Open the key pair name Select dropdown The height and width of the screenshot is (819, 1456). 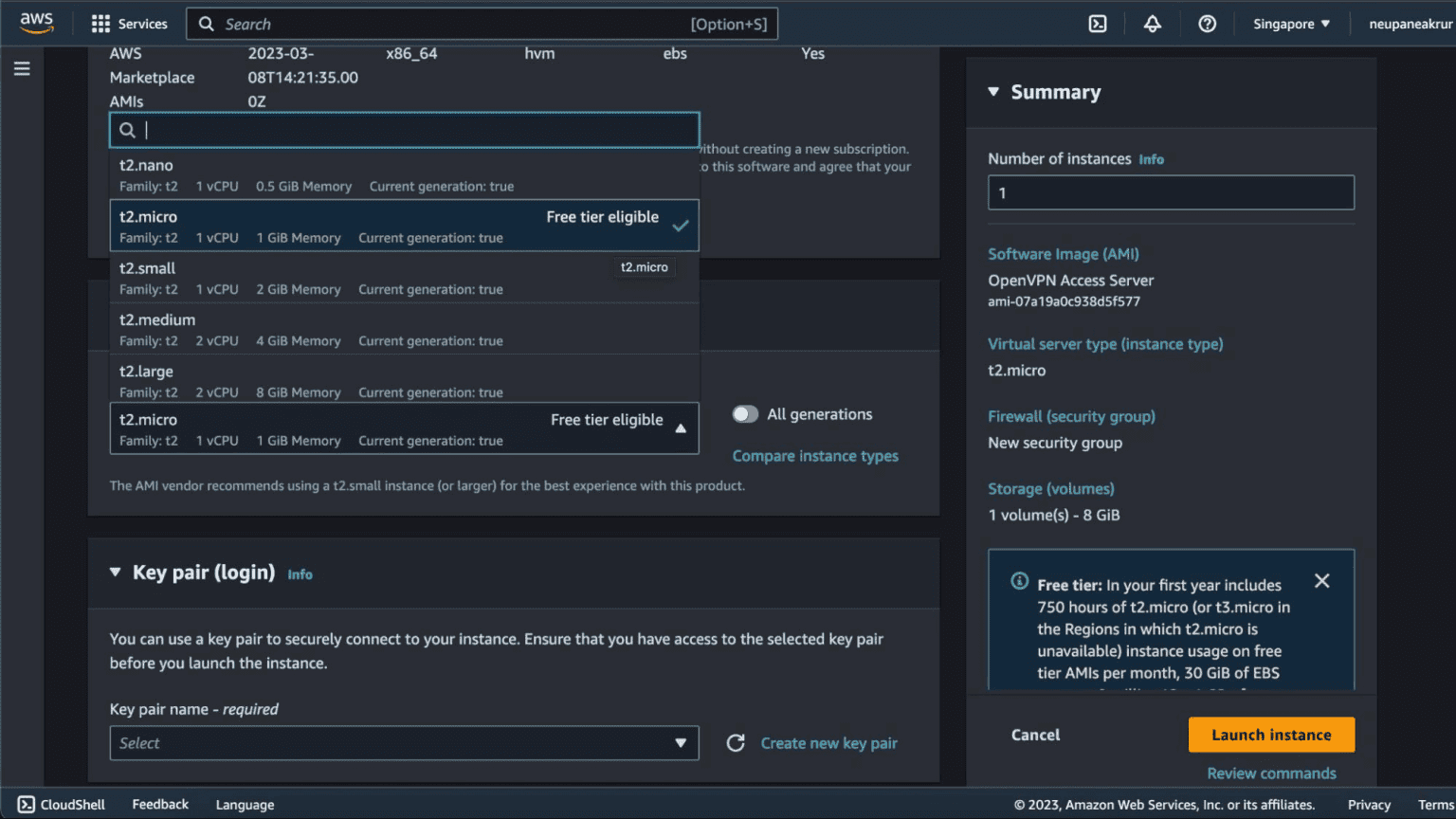(404, 743)
